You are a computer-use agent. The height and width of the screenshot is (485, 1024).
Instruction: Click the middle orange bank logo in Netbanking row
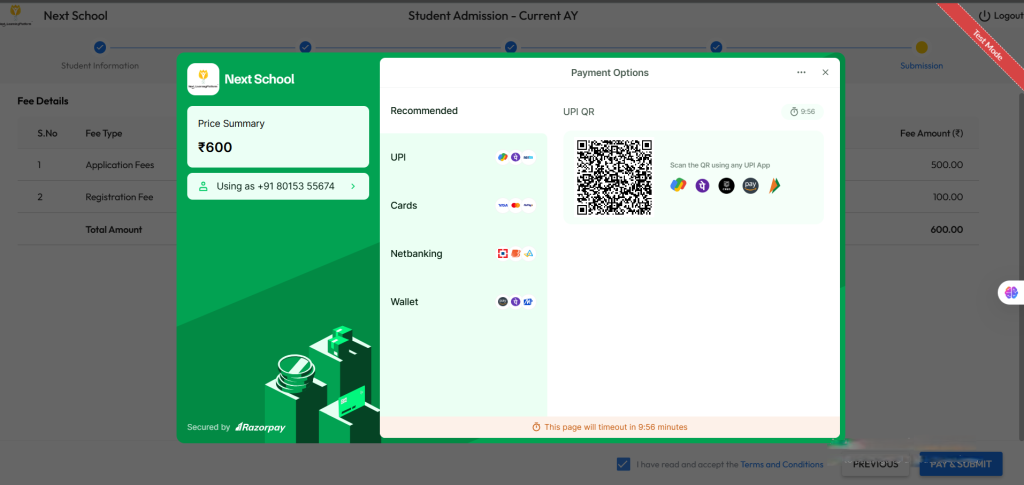click(x=515, y=253)
